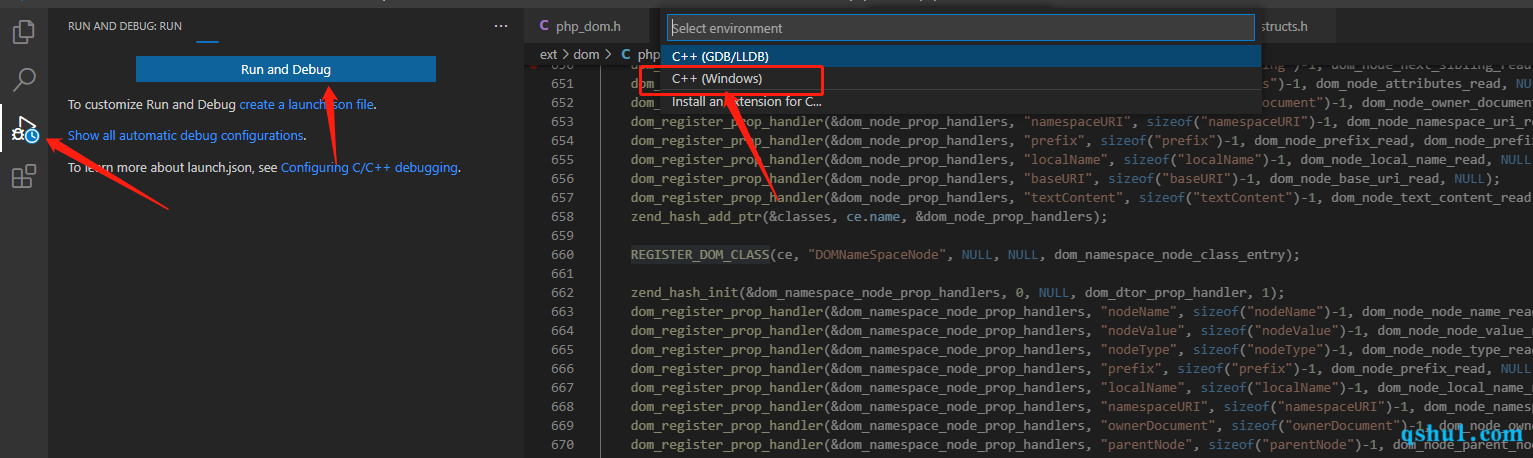This screenshot has height=458, width=1533.
Task: Choose Install an extension for C... option
Action: [x=960, y=101]
